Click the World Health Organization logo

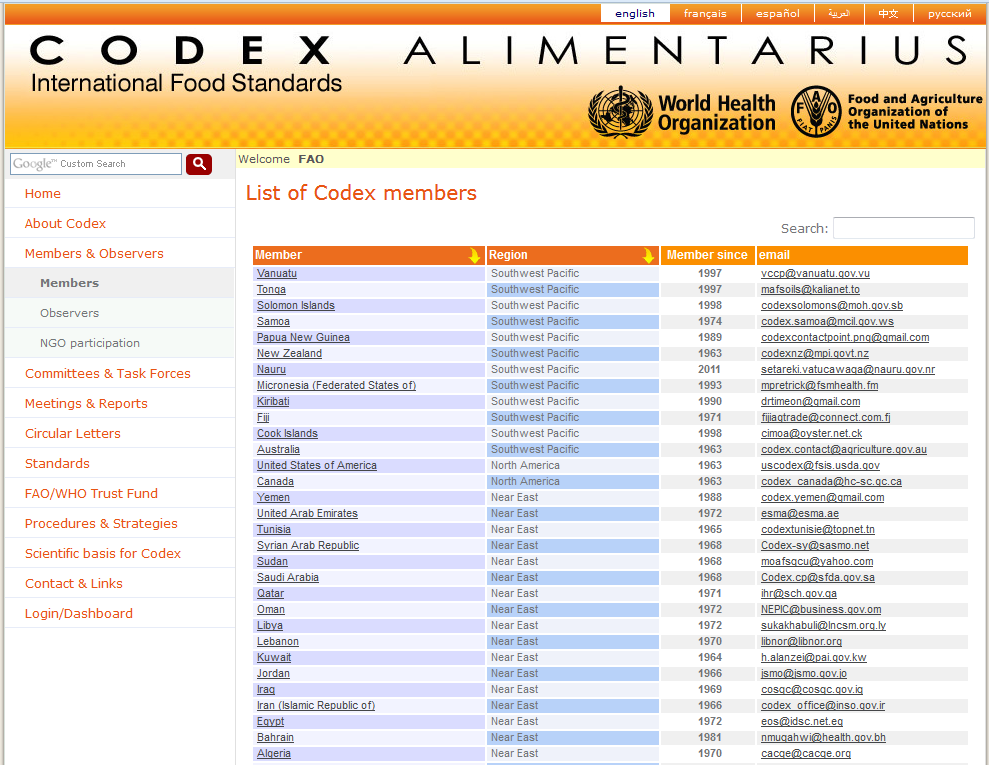tap(681, 112)
